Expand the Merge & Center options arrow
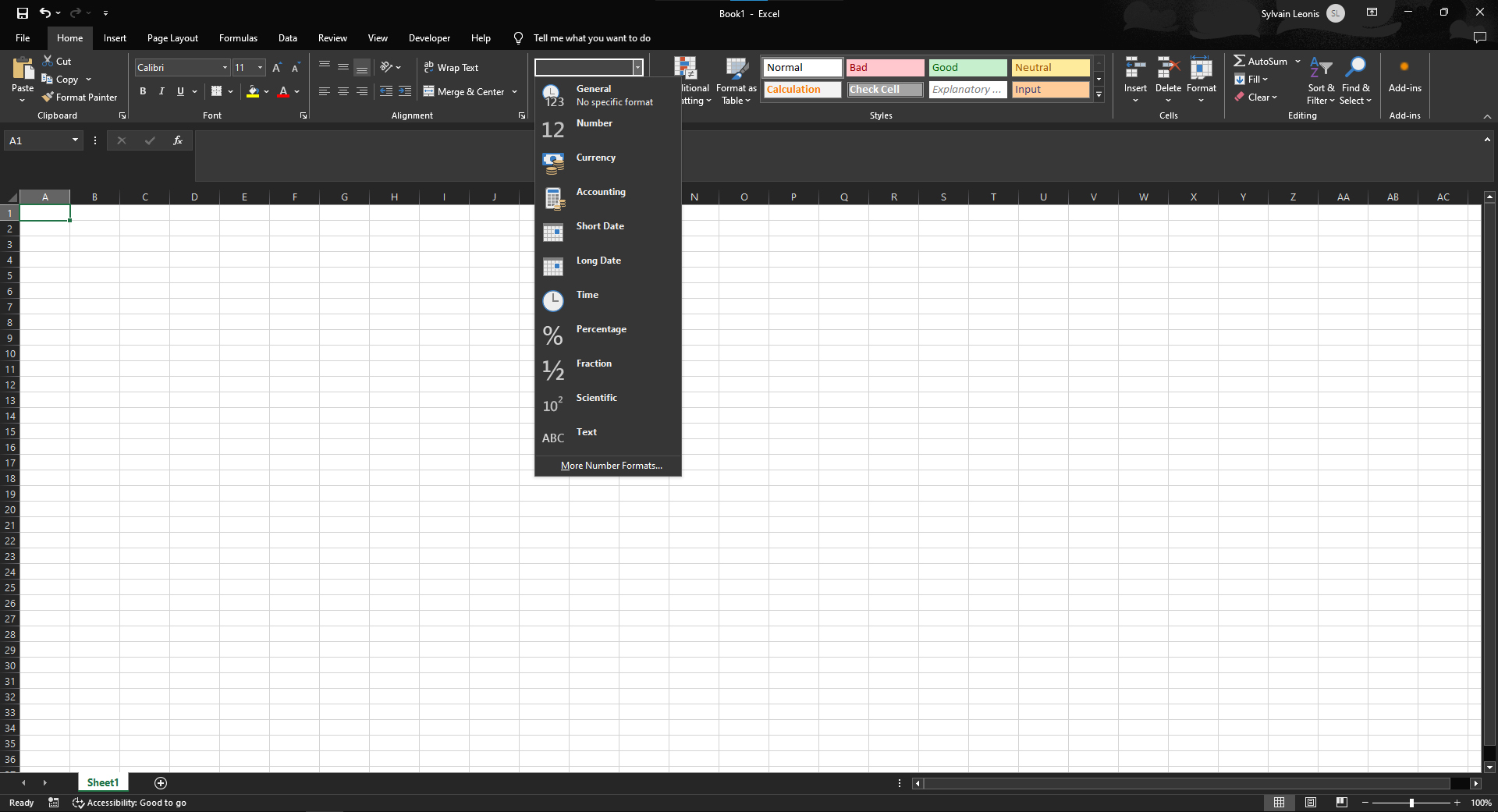Screen dimensions: 1498x812 point(515,92)
